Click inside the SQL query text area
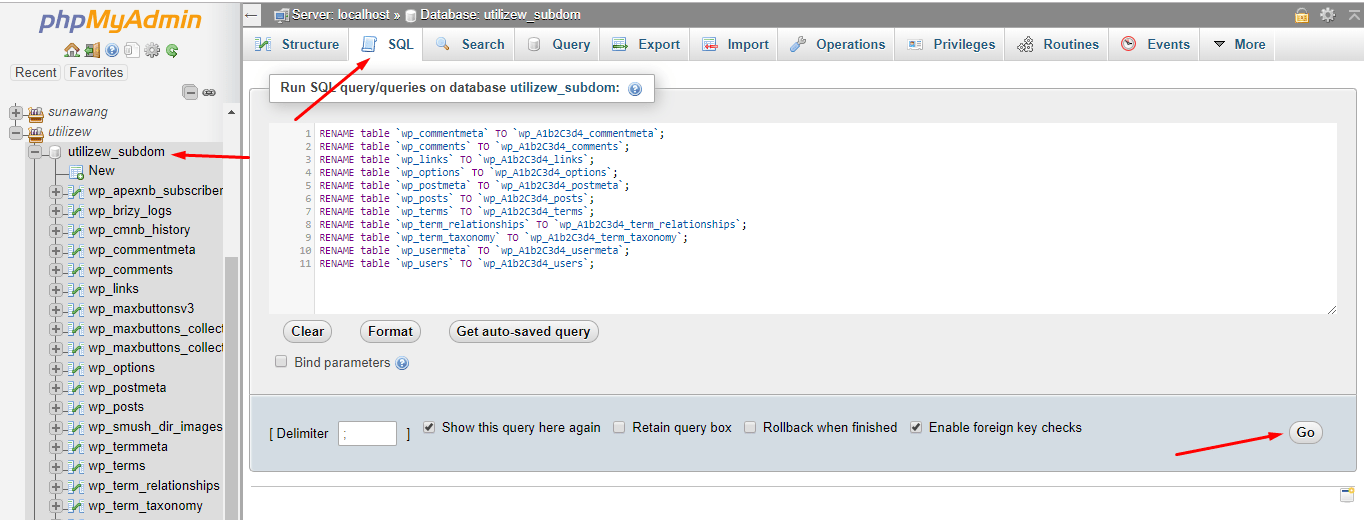Viewport: 1364px width, 520px height. (x=803, y=219)
